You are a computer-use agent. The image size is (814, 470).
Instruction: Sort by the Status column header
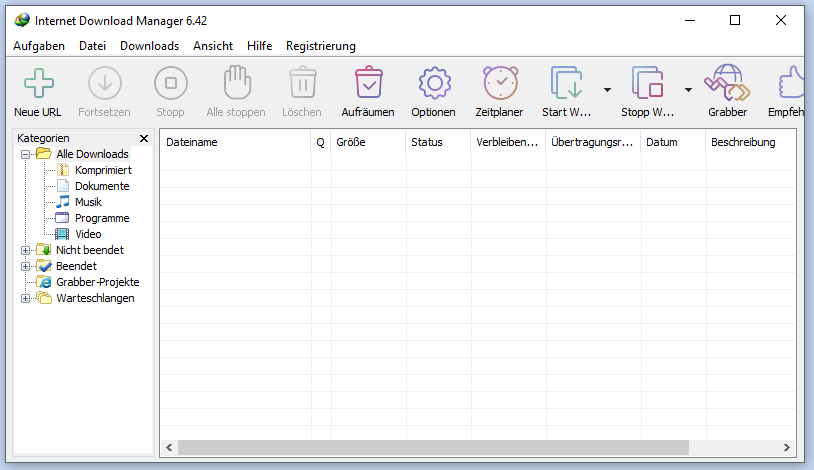(439, 142)
